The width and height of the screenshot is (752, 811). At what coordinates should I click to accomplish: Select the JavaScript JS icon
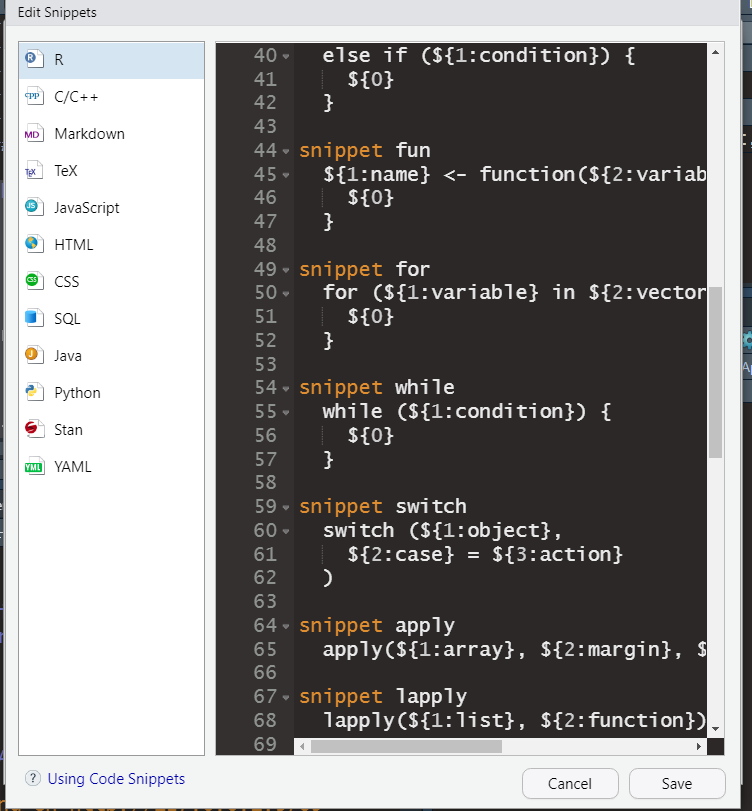coord(34,207)
